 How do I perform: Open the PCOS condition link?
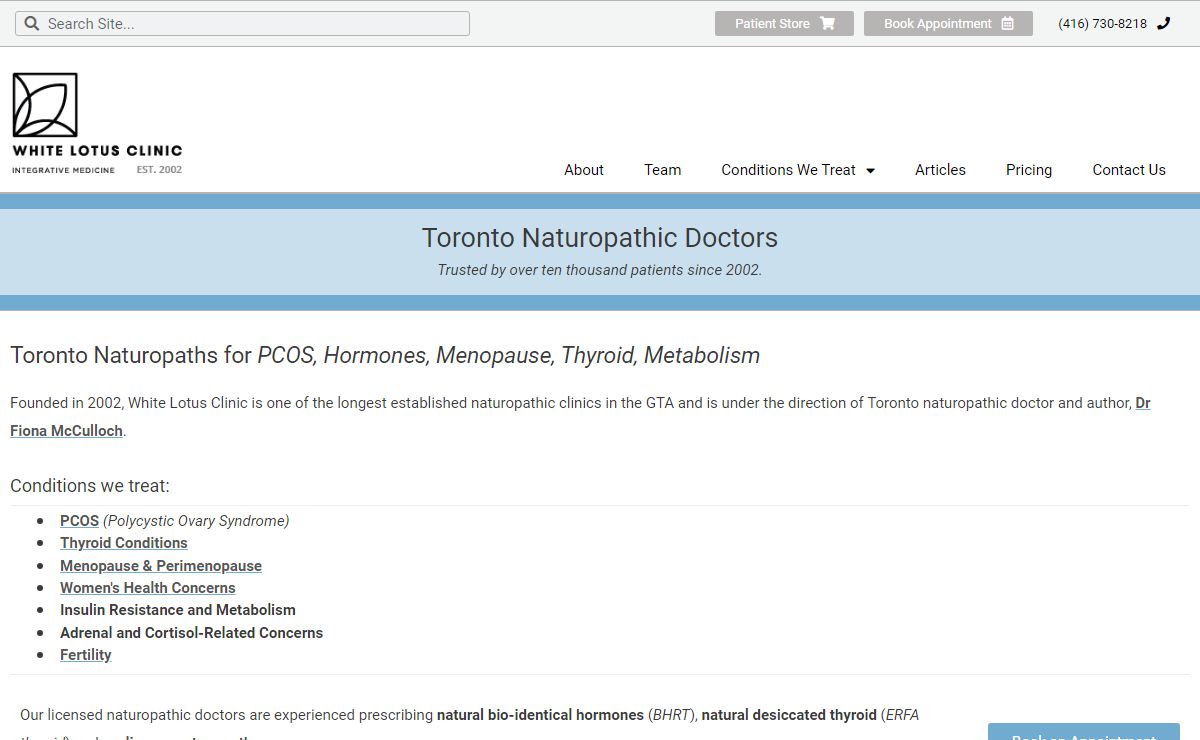pos(79,520)
